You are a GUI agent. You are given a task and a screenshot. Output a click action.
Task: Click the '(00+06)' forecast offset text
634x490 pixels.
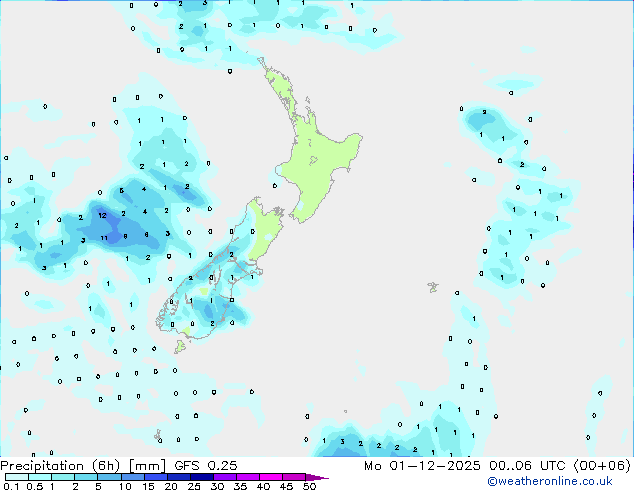(x=602, y=466)
